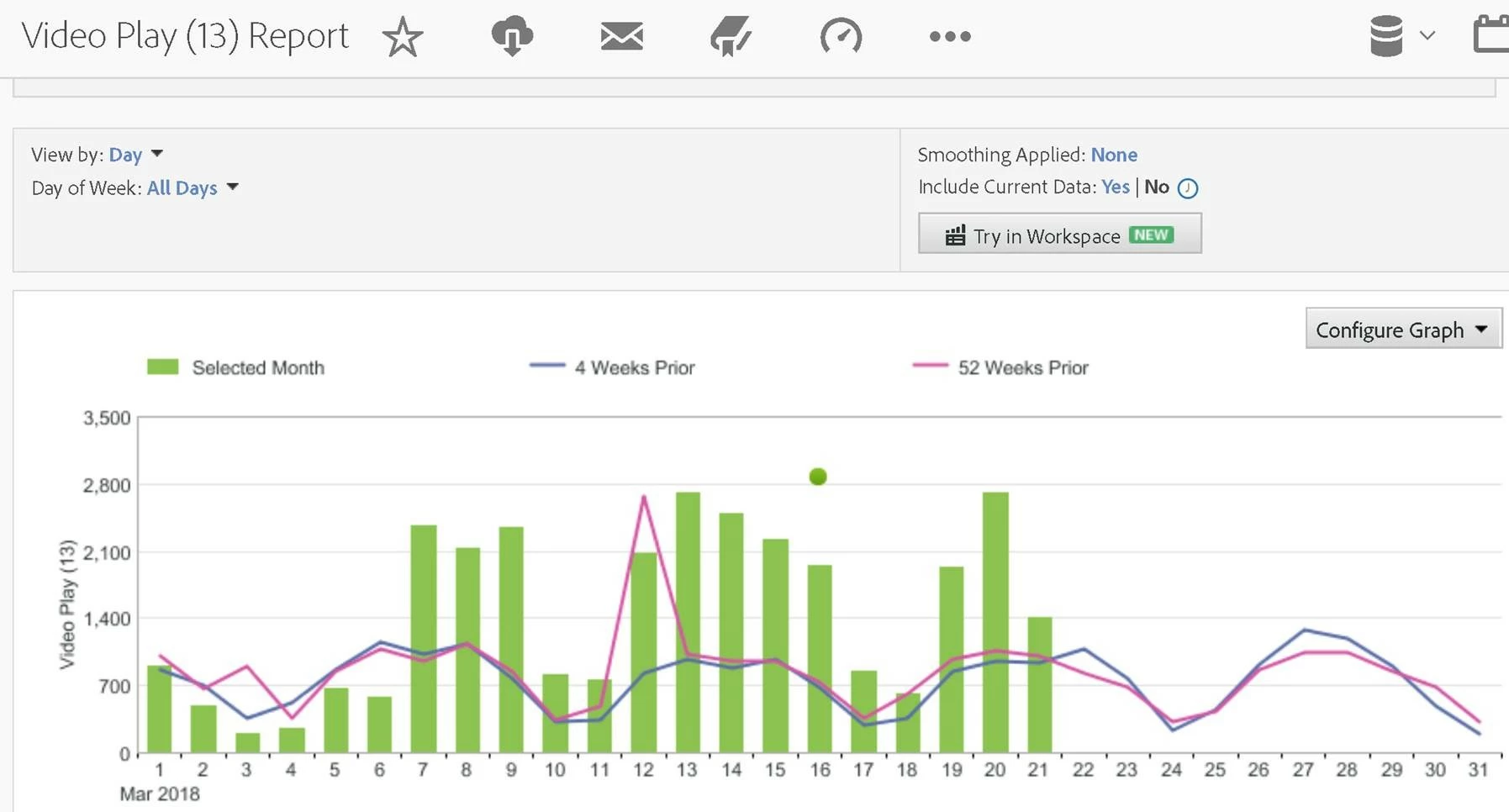This screenshot has width=1509, height=812.
Task: Set Include Current Data to No
Action: (x=1157, y=187)
